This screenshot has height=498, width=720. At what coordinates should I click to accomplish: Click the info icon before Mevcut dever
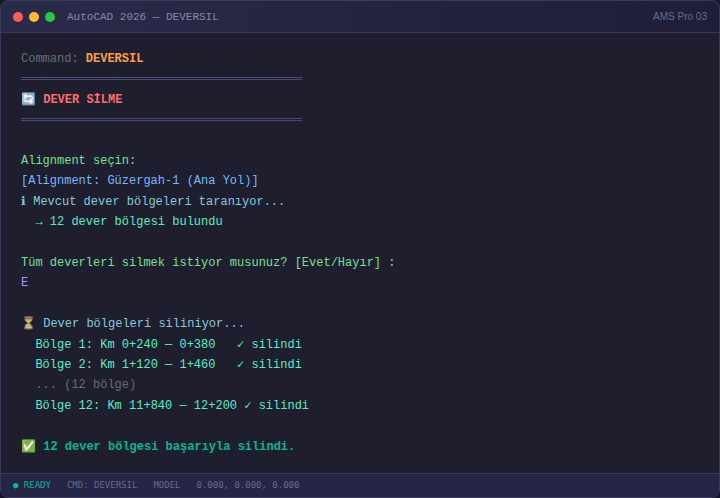23,201
